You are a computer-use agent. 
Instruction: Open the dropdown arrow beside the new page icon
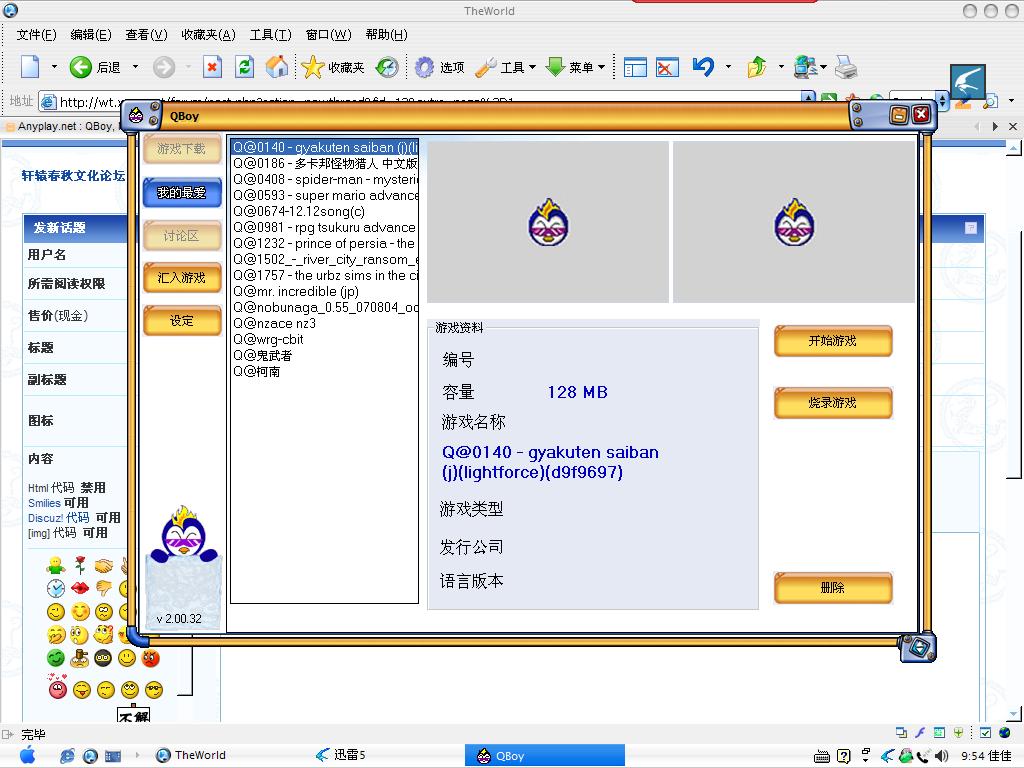[x=53, y=68]
